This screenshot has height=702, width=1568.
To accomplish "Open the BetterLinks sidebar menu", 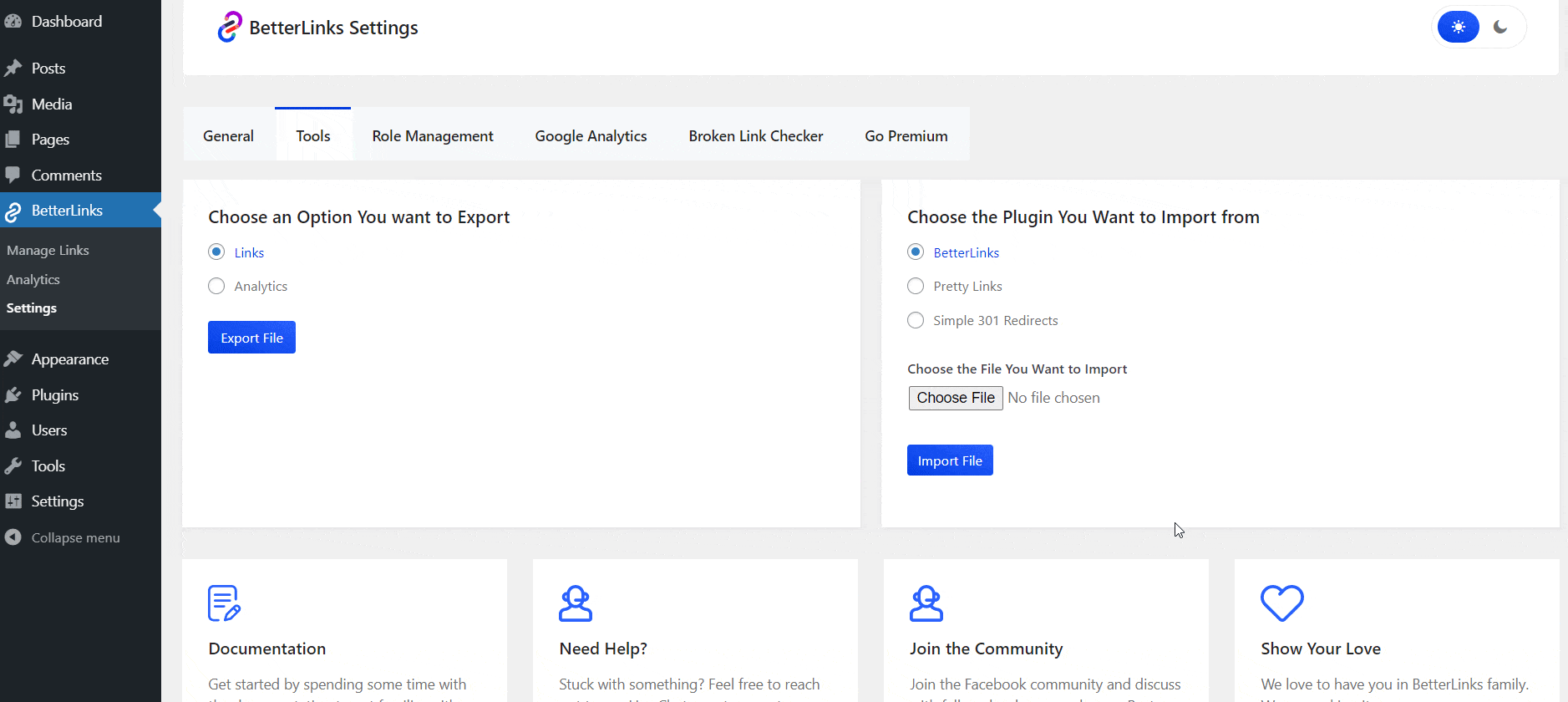I will click(80, 211).
